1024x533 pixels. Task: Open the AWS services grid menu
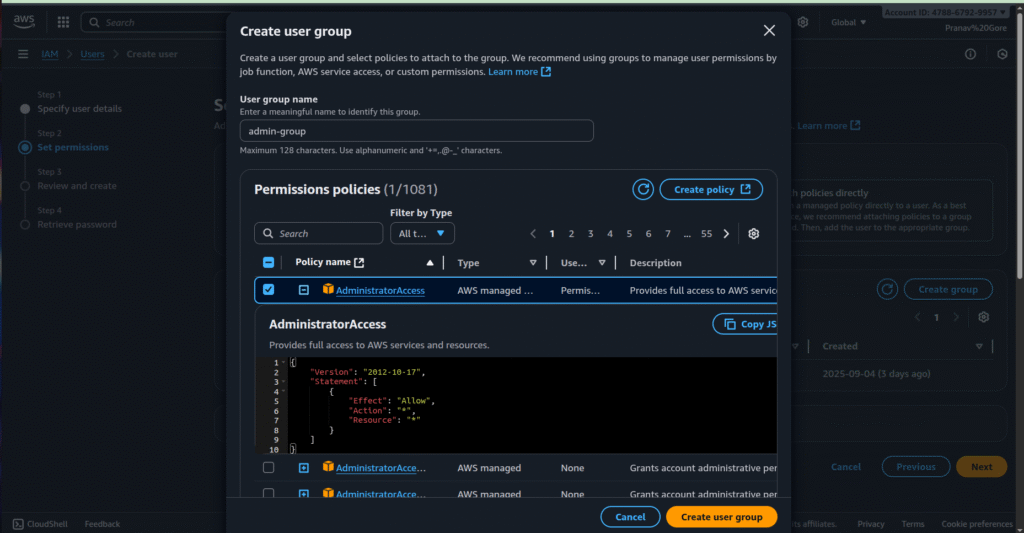(63, 22)
